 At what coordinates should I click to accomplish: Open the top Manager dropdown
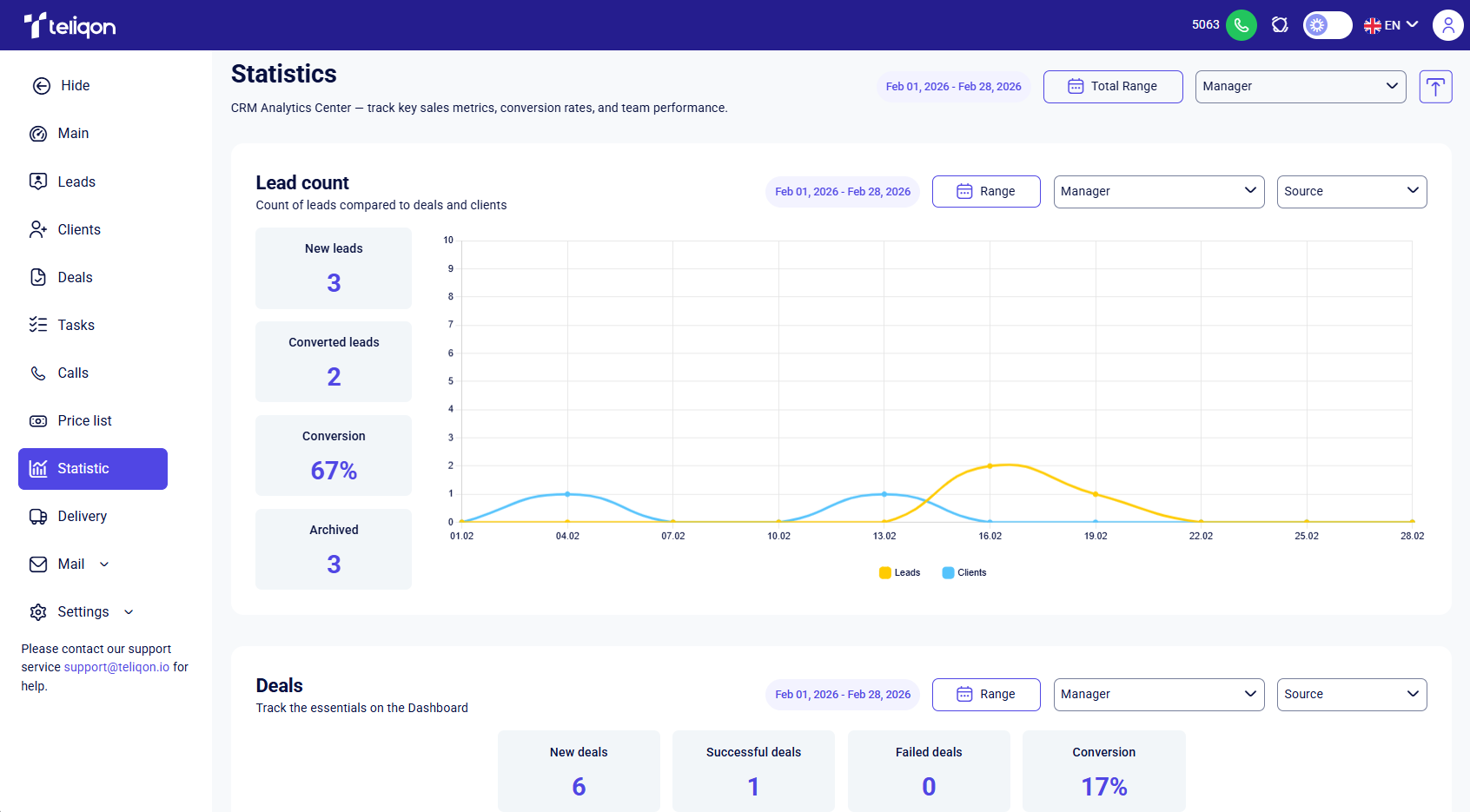1300,87
